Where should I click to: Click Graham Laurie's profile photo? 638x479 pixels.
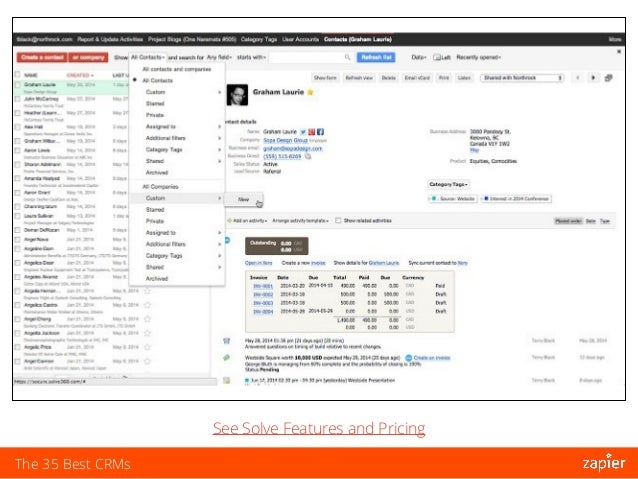point(237,95)
